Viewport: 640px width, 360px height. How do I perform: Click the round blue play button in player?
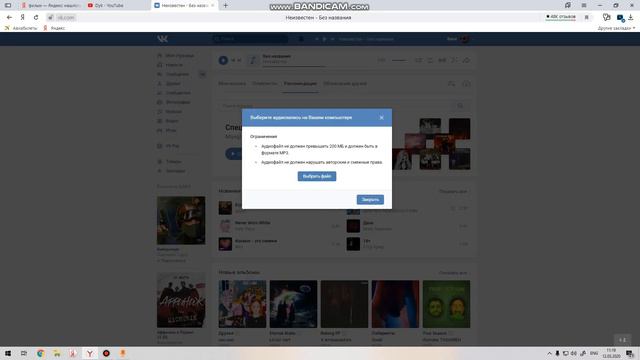click(223, 60)
